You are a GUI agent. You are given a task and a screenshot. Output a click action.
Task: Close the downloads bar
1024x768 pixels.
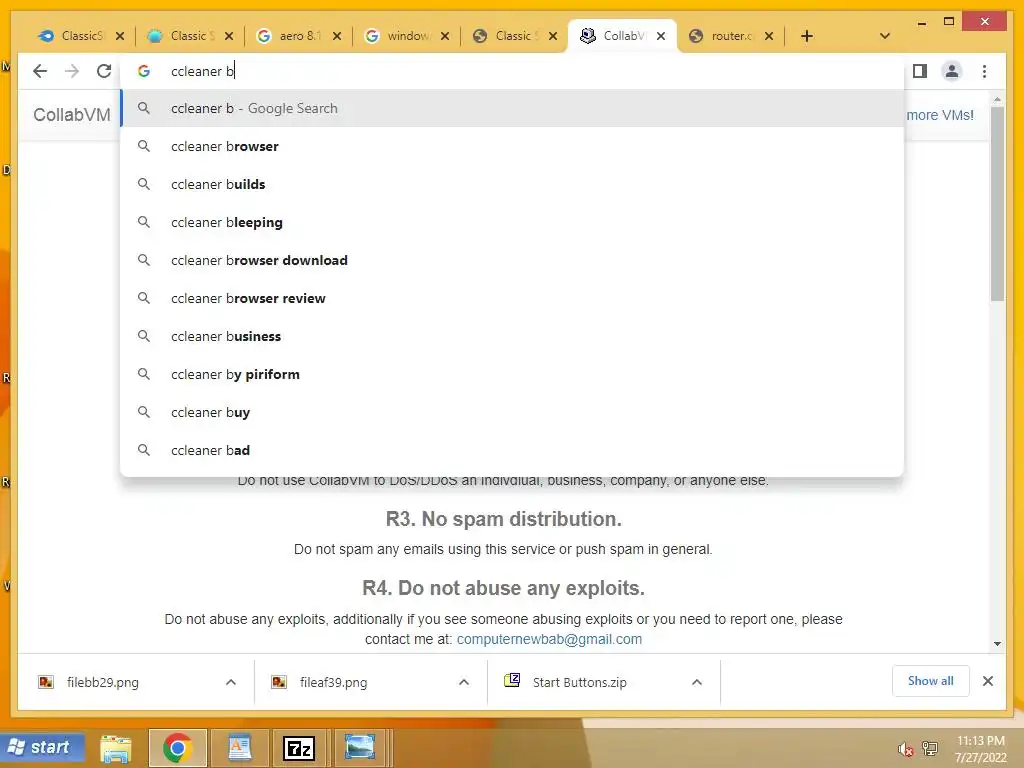[988, 681]
